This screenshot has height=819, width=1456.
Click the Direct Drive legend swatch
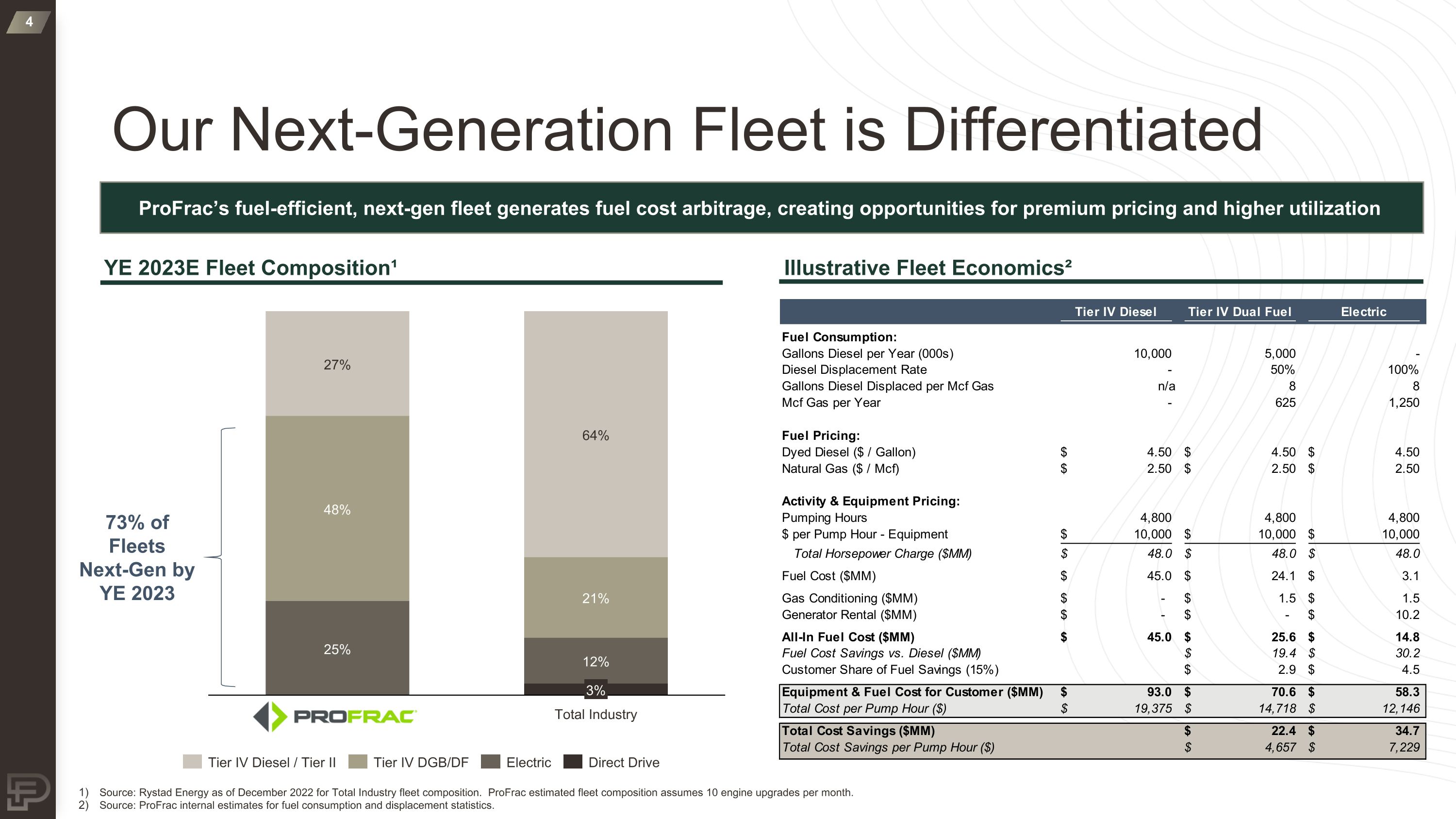point(573,762)
